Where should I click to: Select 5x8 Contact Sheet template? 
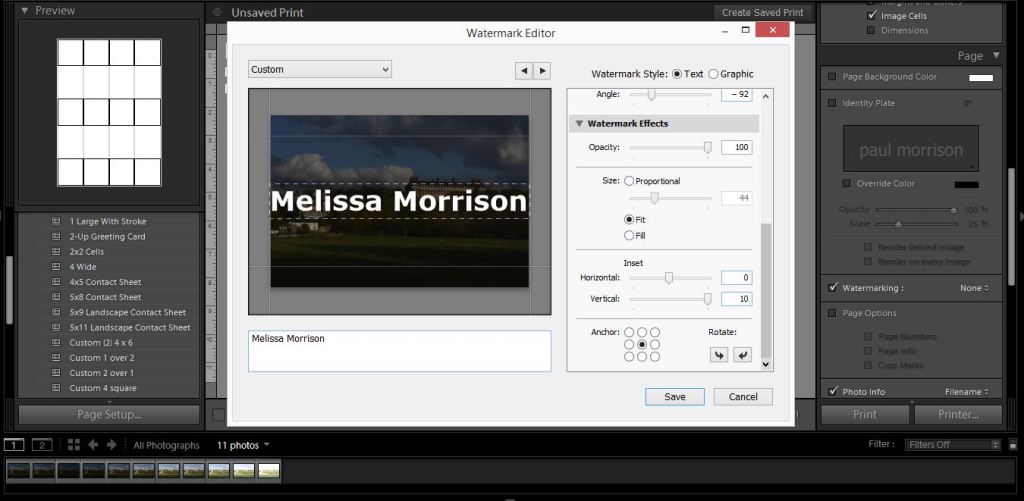(105, 297)
